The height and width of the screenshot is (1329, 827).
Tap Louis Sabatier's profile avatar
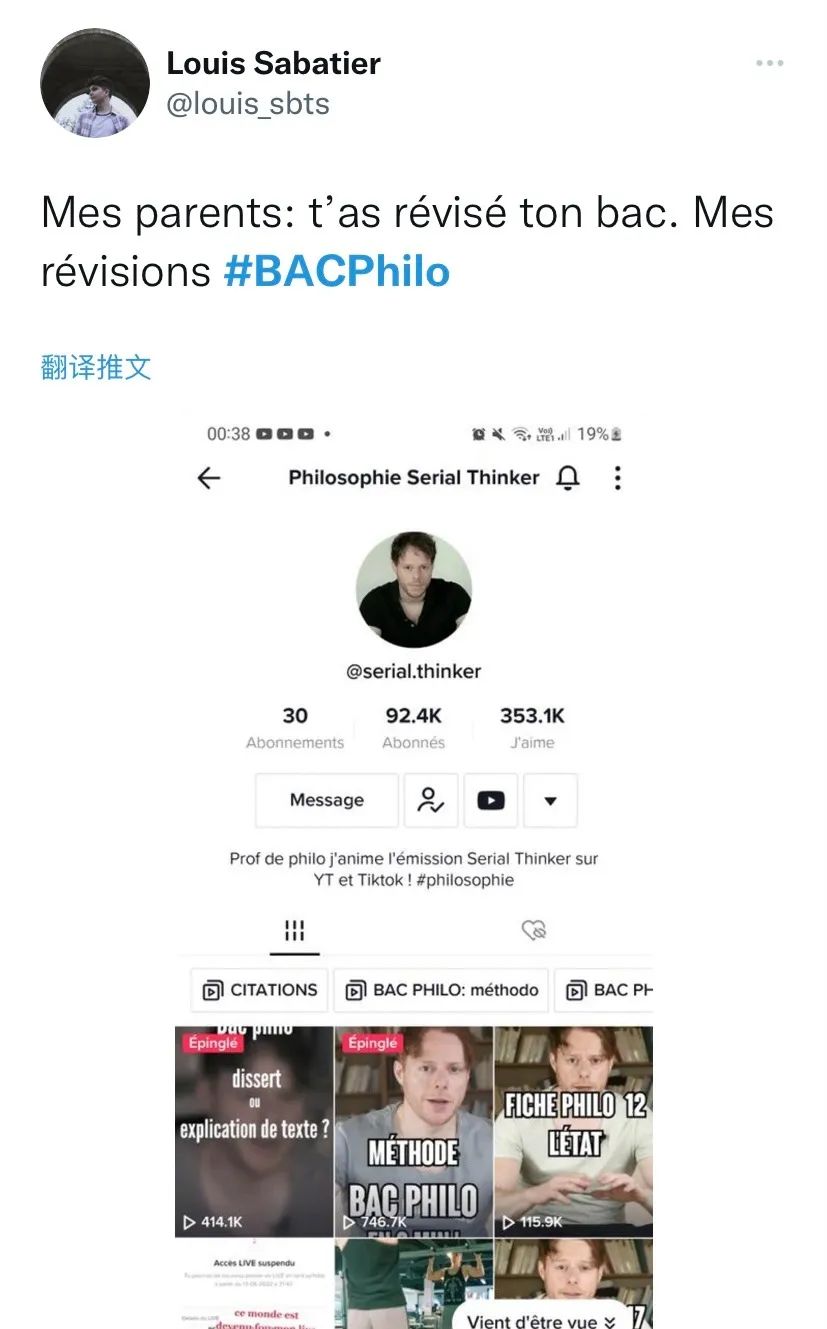pos(95,83)
